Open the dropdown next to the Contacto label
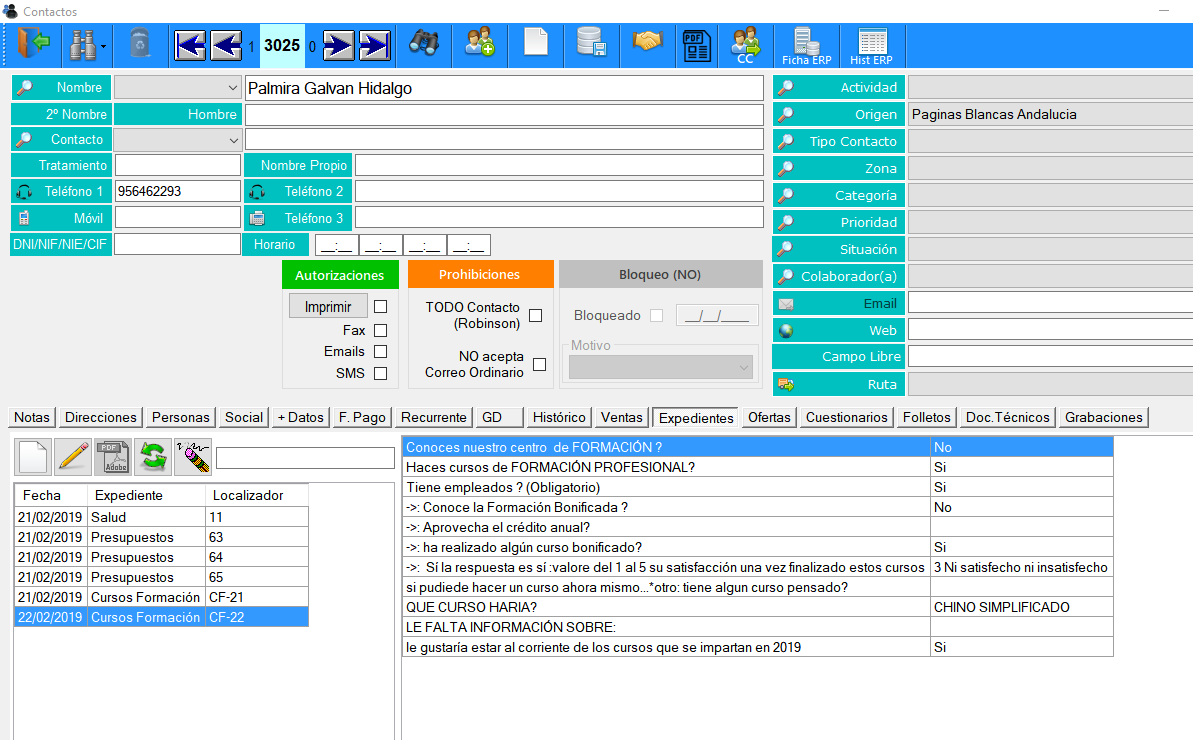1193x740 pixels. point(233,140)
